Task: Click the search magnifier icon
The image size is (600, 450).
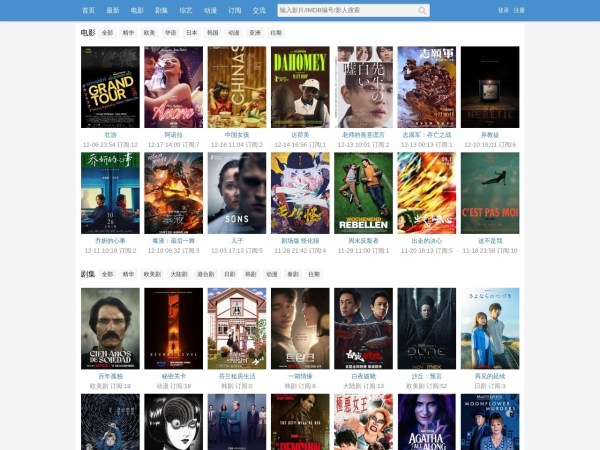Action: pos(422,10)
